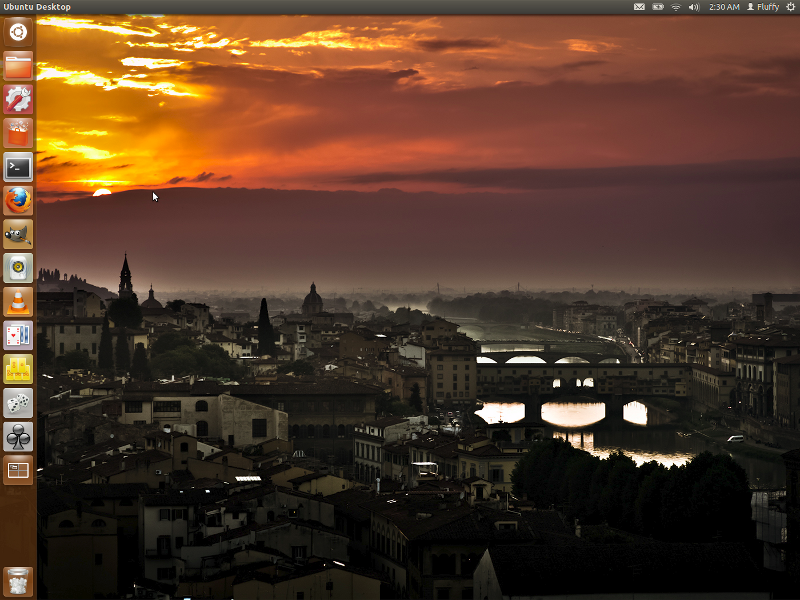Open the battery indicator menu

point(657,7)
